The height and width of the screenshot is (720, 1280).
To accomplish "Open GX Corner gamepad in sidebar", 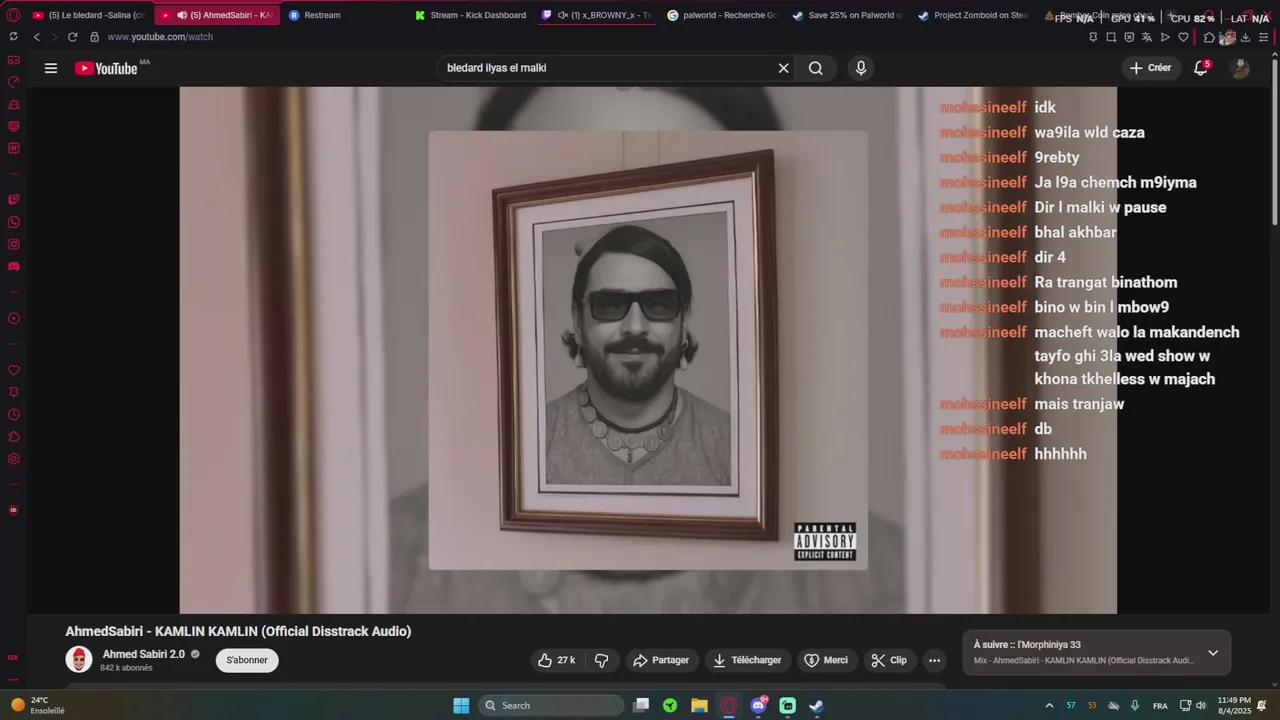I will click(14, 60).
